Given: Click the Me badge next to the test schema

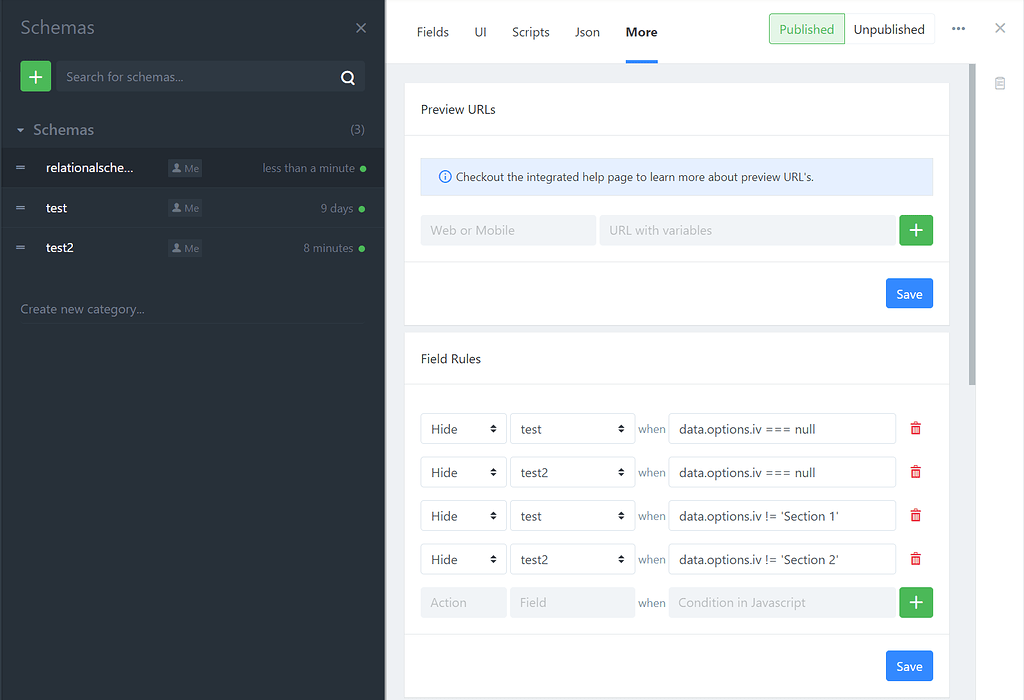Looking at the screenshot, I should pos(184,208).
